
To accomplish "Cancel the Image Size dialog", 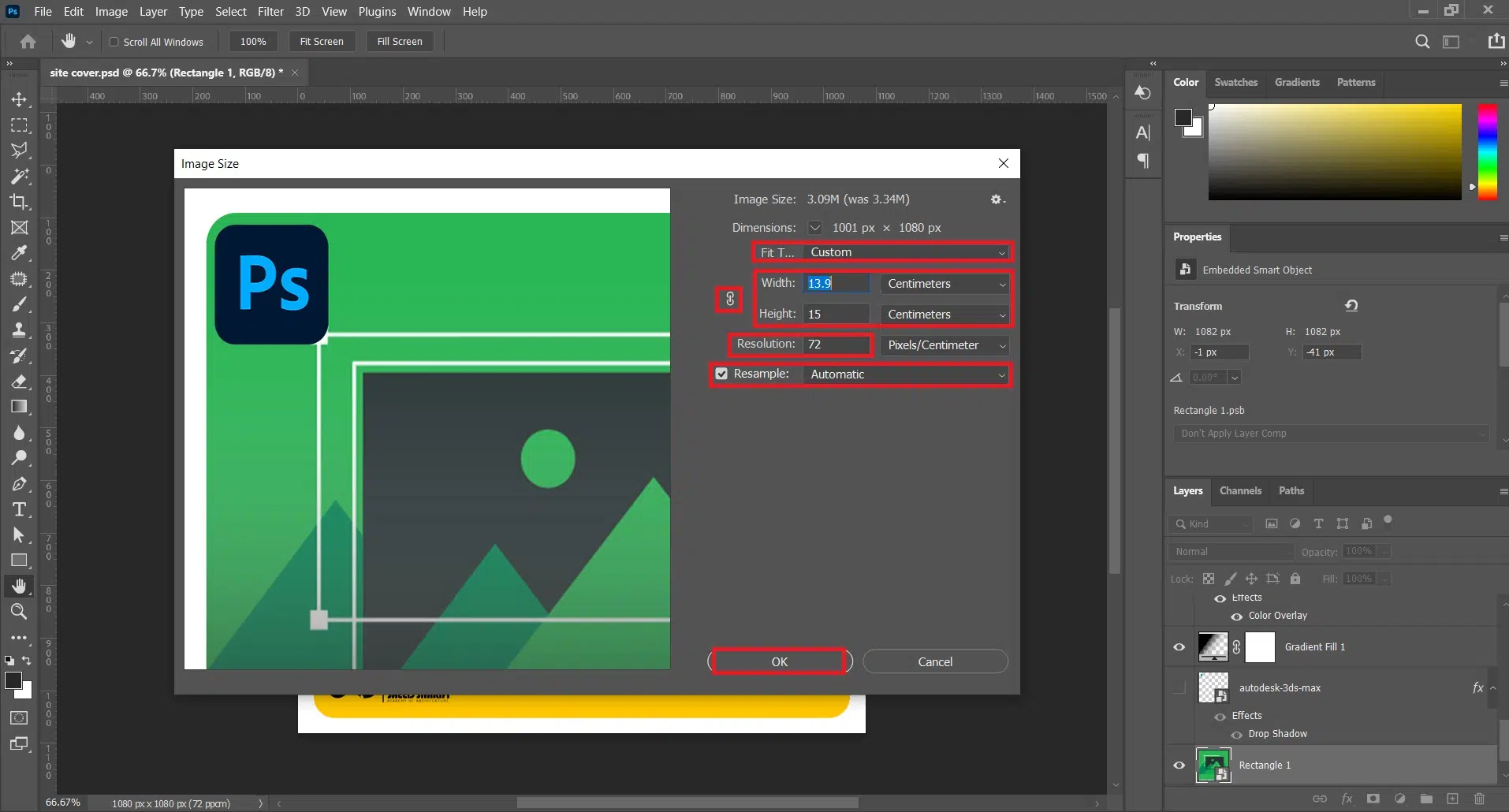I will [935, 661].
